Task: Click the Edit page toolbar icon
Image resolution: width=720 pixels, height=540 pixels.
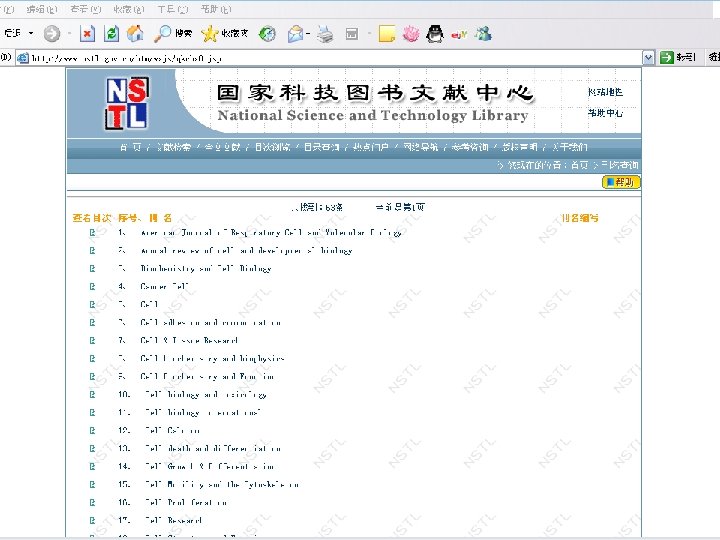Action: point(352,34)
